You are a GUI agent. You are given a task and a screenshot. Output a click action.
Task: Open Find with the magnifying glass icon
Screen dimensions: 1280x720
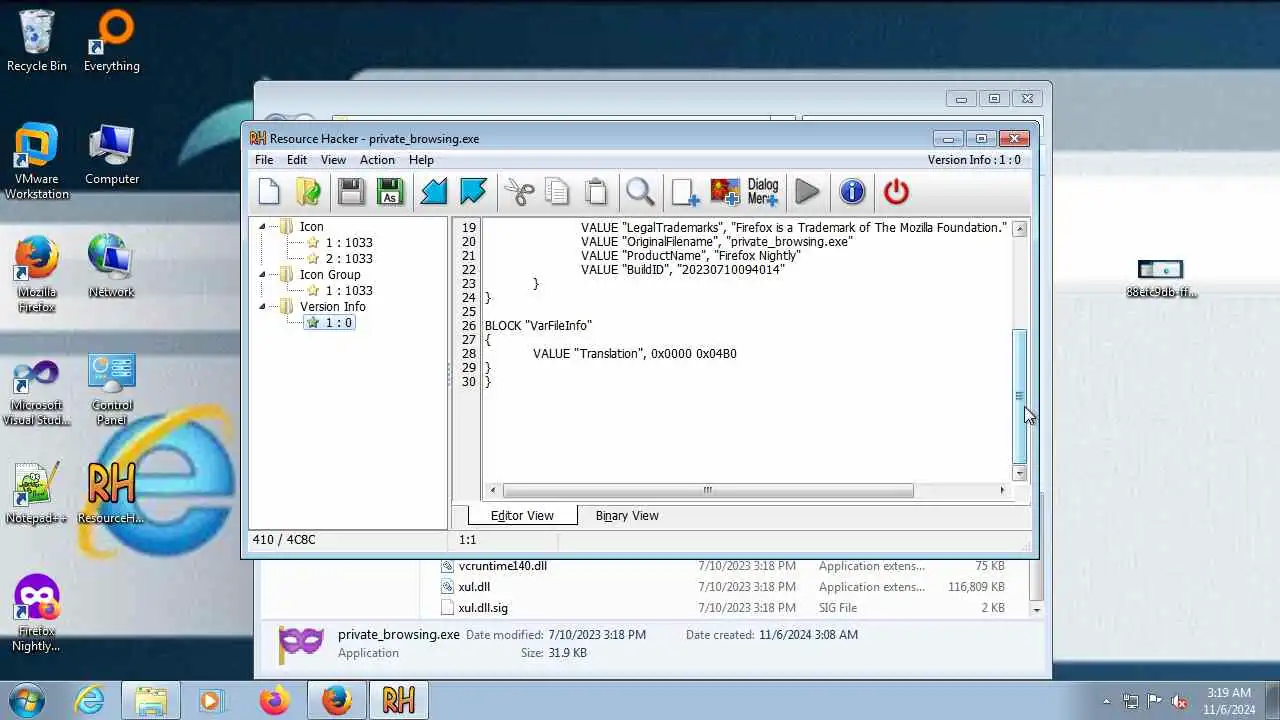(640, 191)
